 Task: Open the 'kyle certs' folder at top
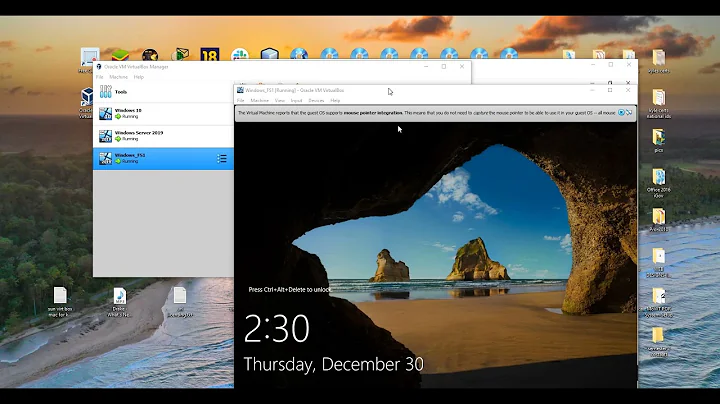(658, 61)
